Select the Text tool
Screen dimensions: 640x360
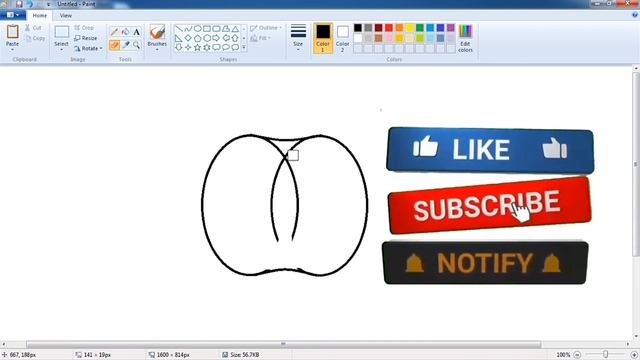[x=136, y=32]
